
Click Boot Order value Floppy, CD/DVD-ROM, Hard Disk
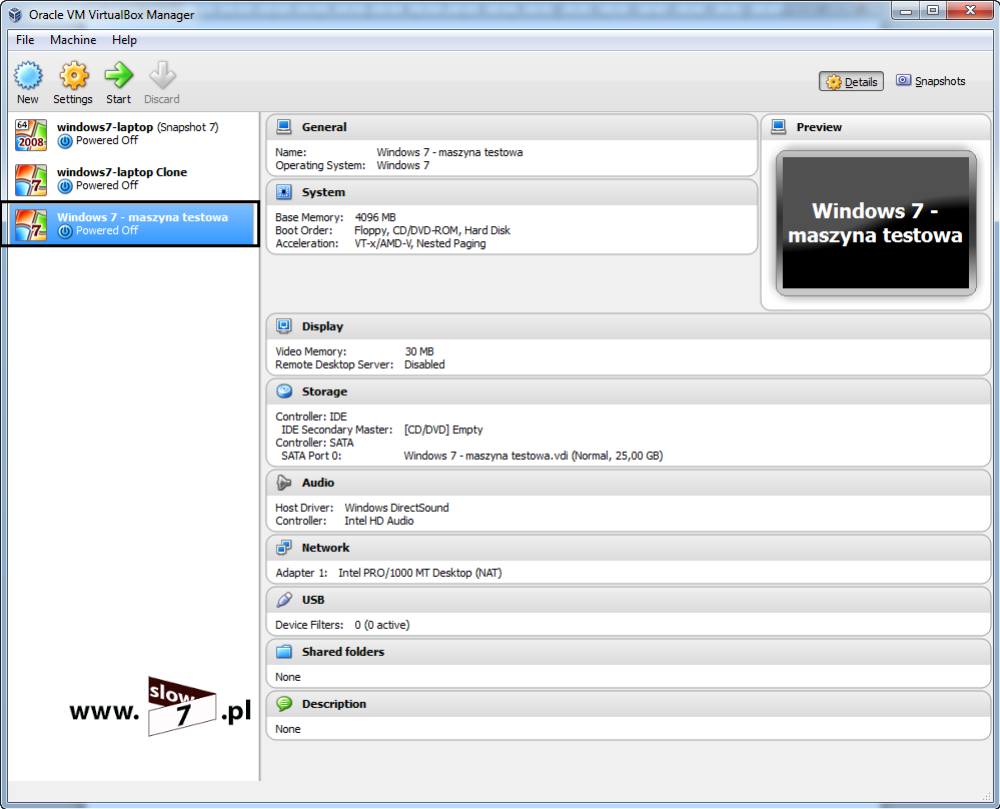tap(432, 230)
